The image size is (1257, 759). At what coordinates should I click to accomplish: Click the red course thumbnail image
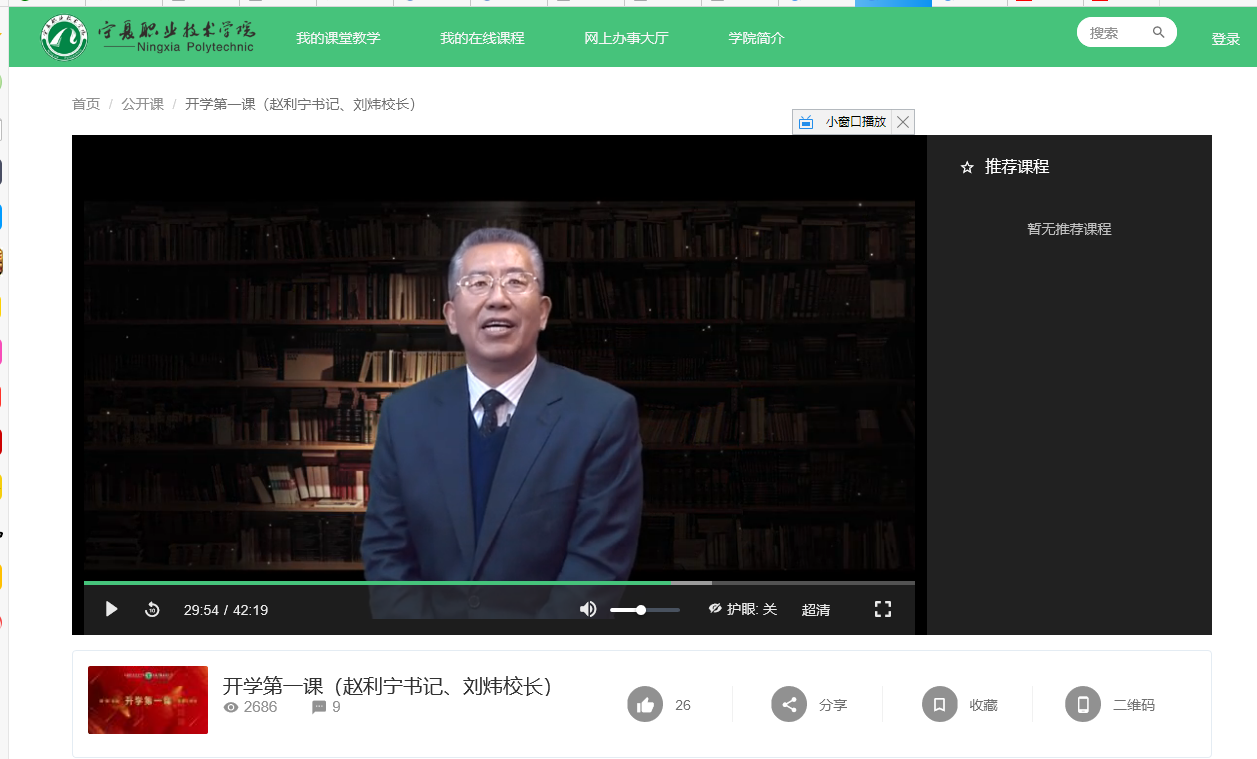[x=148, y=700]
